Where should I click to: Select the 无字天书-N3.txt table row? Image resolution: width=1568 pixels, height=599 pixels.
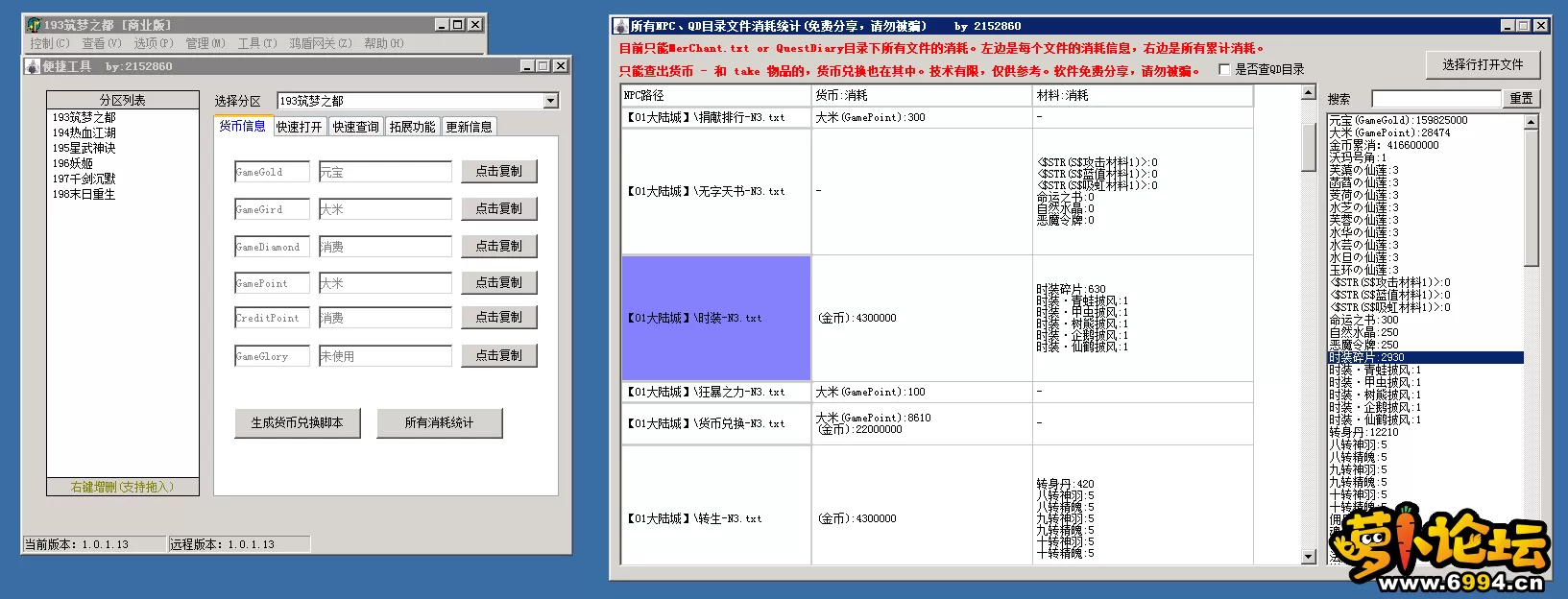(937, 191)
